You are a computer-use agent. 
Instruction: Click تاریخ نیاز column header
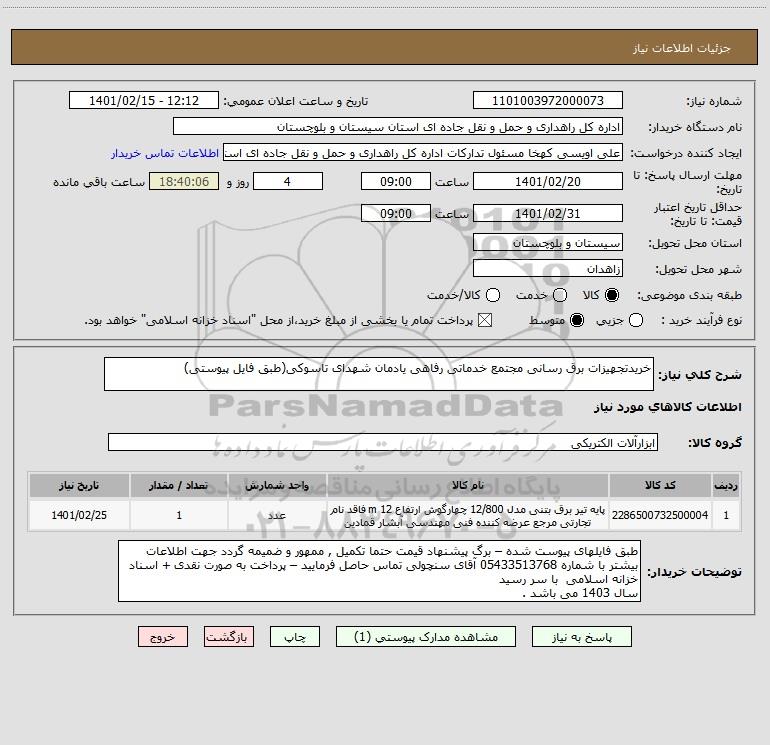pos(79,485)
